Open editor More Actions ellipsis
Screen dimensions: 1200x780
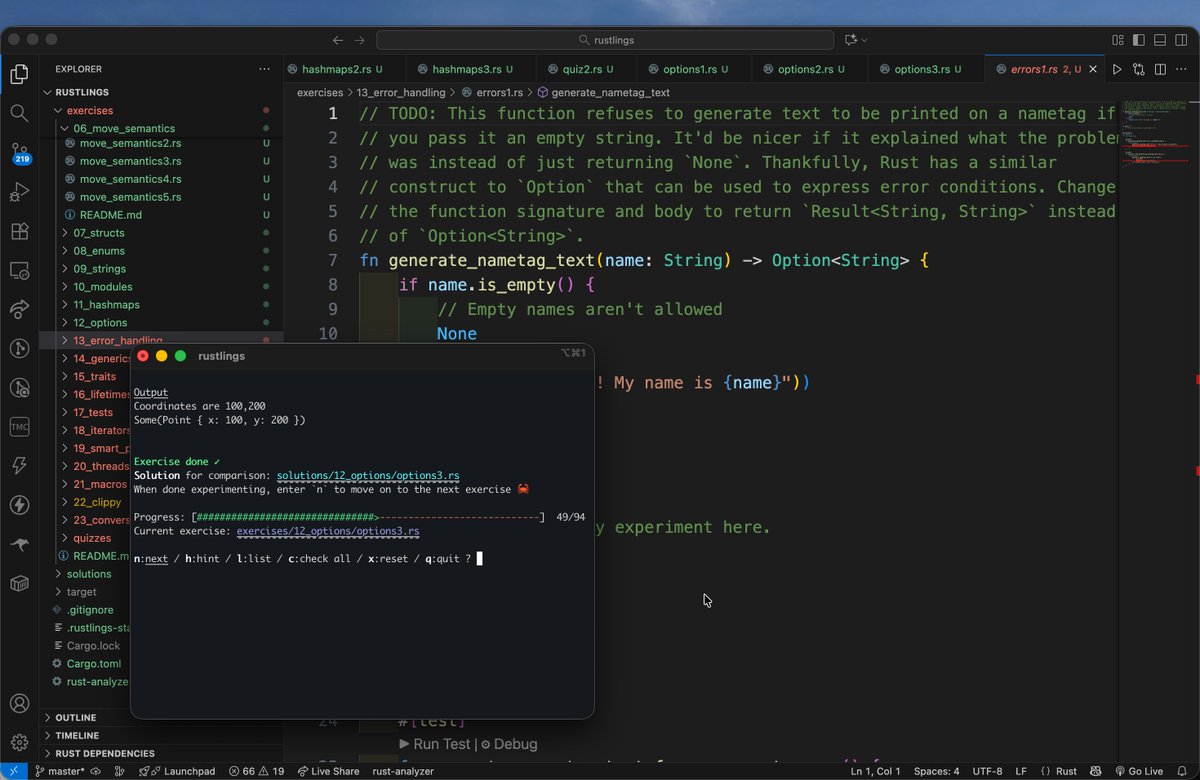pos(1182,69)
